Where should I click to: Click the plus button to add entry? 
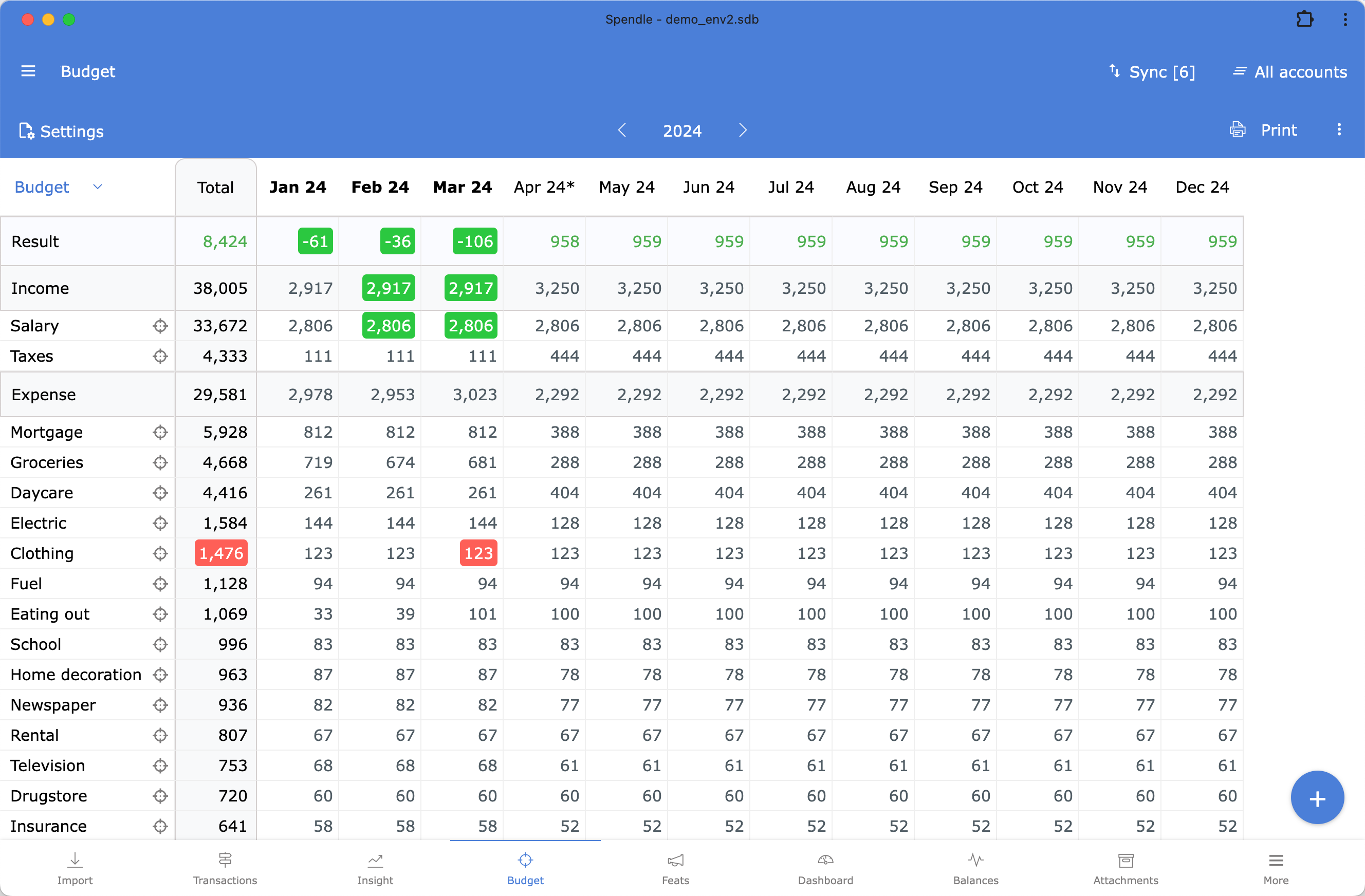pos(1316,797)
